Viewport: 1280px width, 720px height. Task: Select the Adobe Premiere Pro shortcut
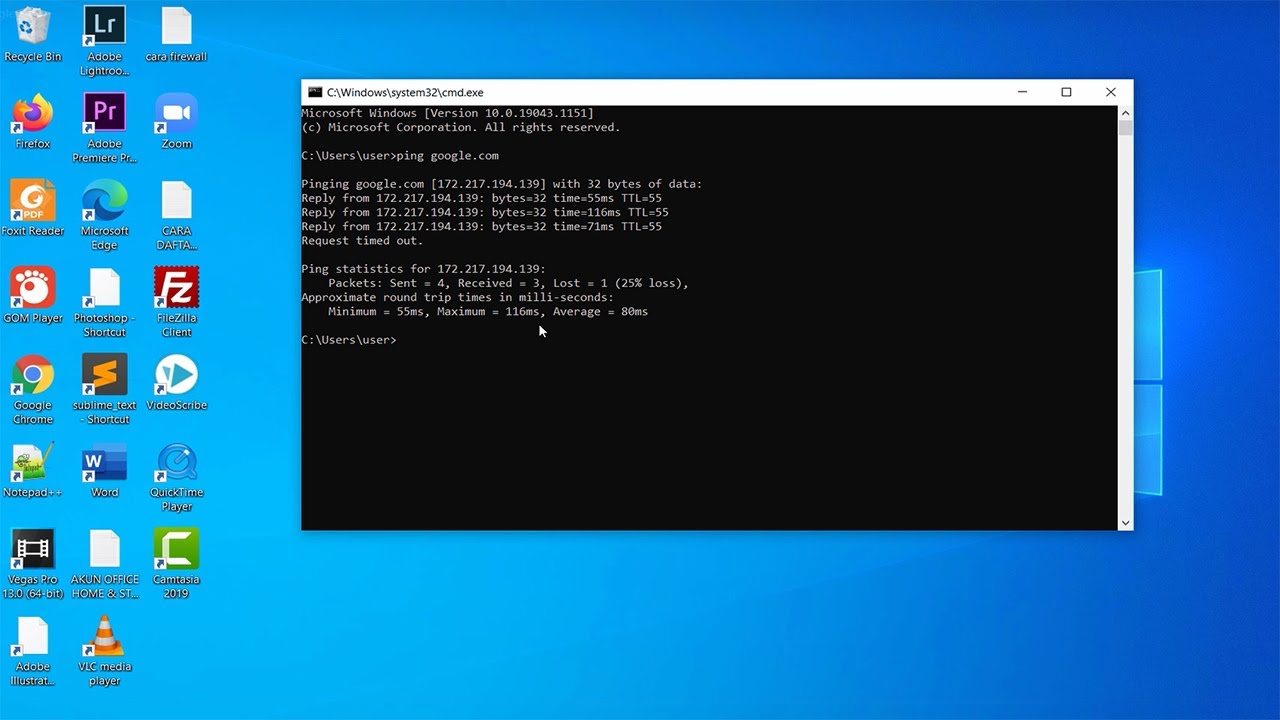pyautogui.click(x=104, y=128)
